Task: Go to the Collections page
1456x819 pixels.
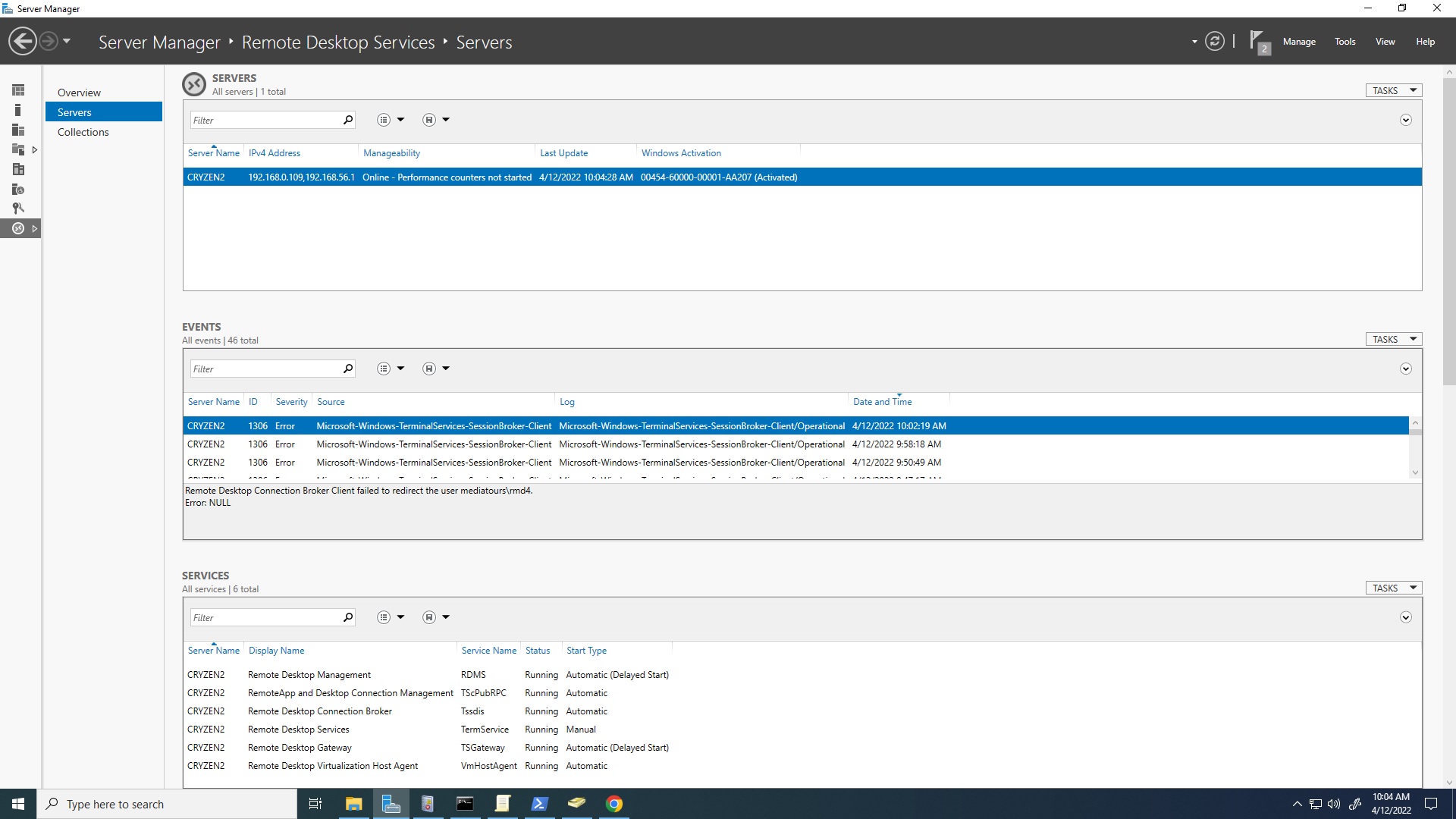Action: [83, 132]
